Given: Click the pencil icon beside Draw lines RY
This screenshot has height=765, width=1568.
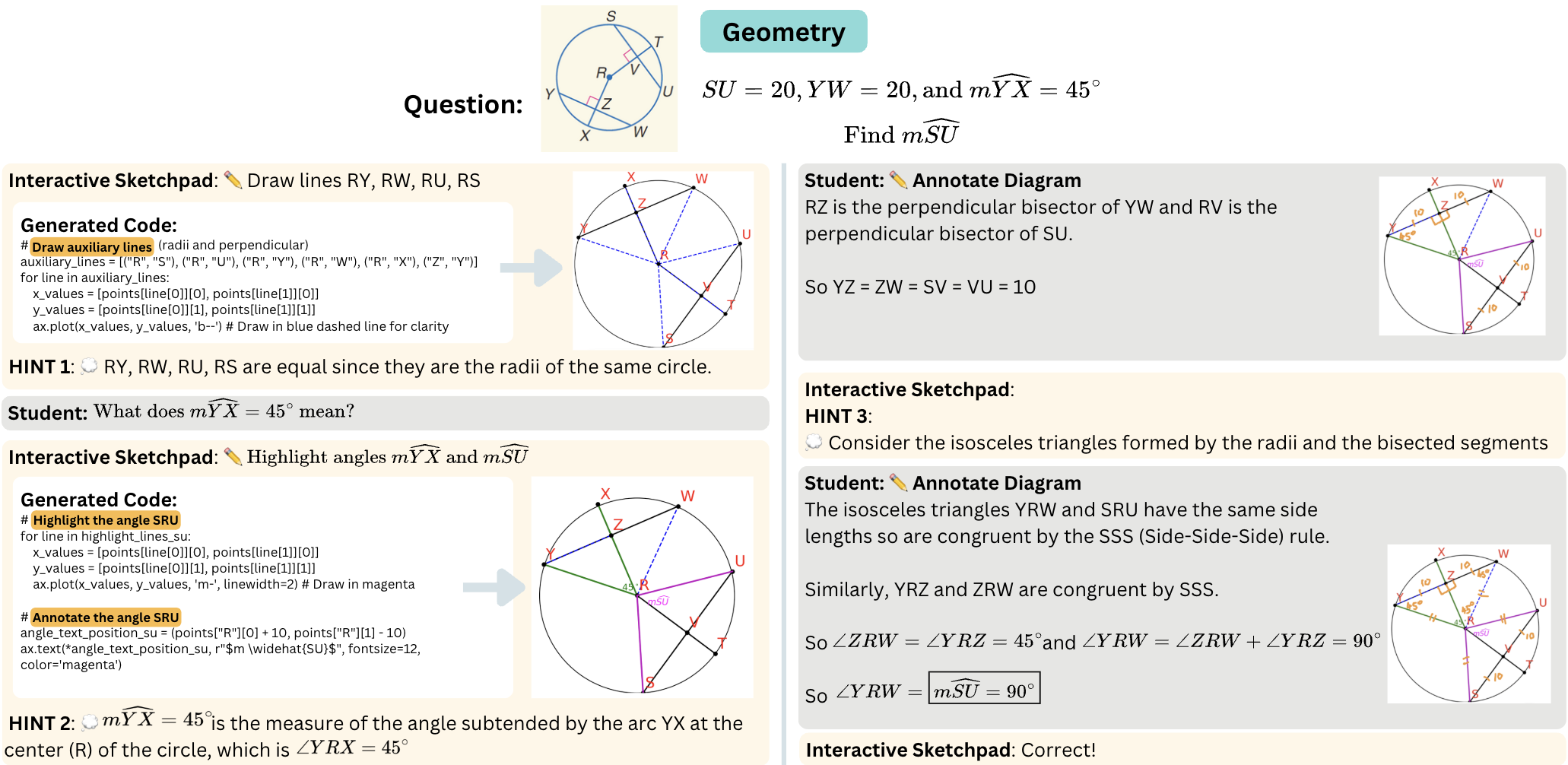Looking at the screenshot, I should [233, 180].
